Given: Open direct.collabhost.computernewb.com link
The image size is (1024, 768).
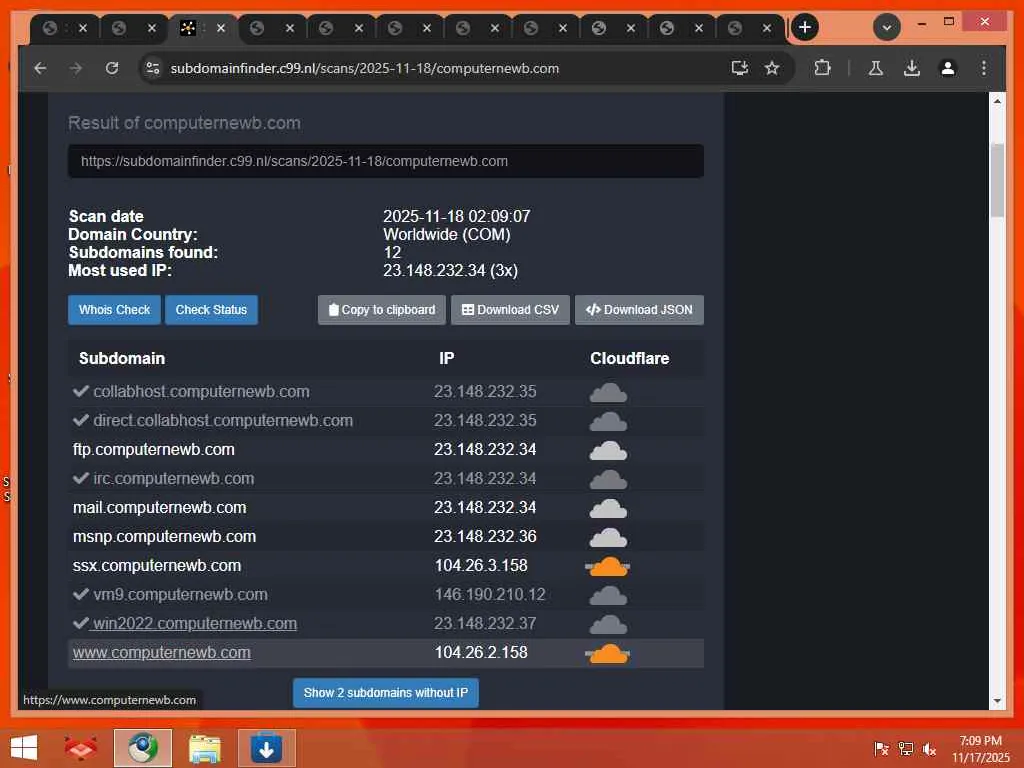Looking at the screenshot, I should tap(223, 421).
